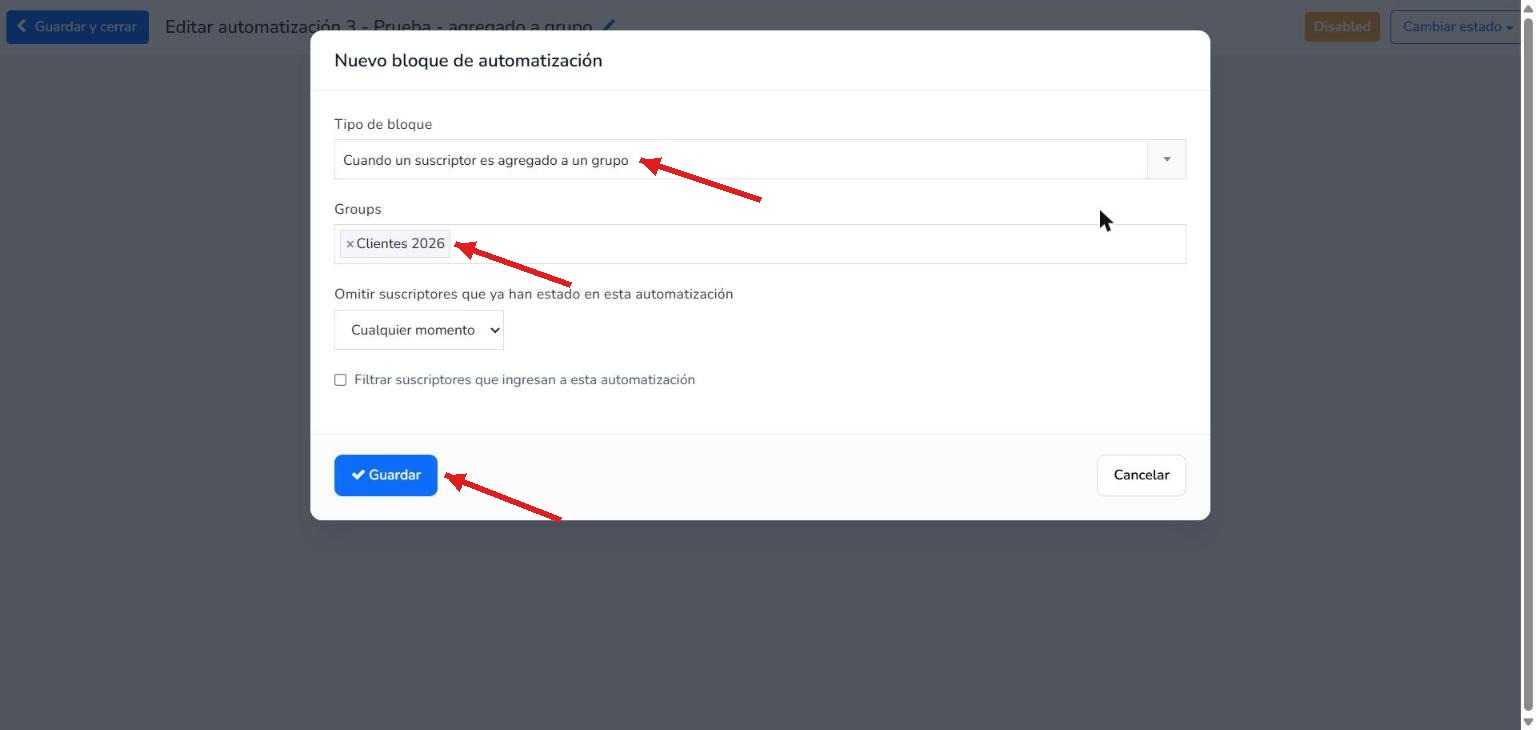Click 'Omitir suscriptores que ya han estado' label
The height and width of the screenshot is (730, 1536).
(534, 295)
